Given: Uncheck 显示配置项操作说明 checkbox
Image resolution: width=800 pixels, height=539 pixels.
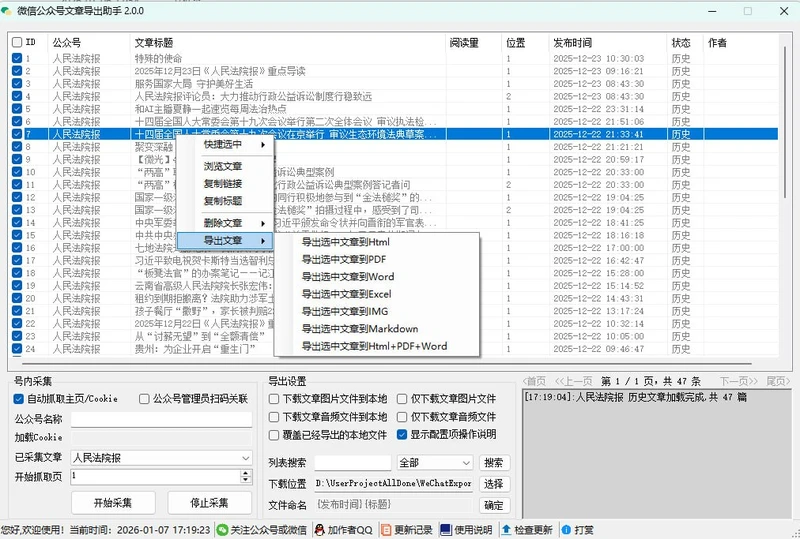Looking at the screenshot, I should (x=402, y=434).
